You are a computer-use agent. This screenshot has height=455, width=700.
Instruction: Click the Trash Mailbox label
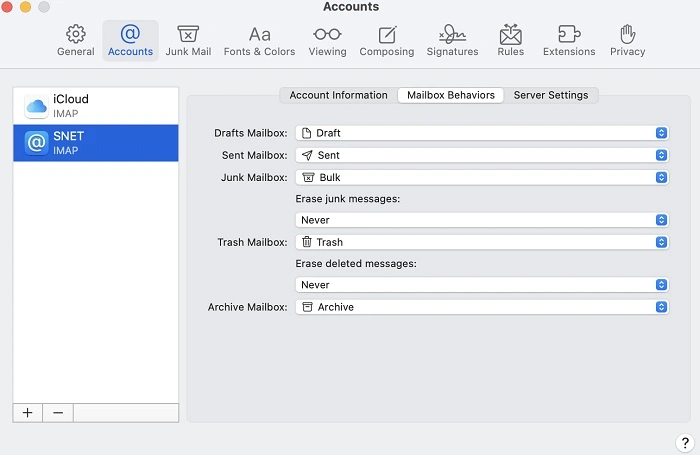point(252,242)
